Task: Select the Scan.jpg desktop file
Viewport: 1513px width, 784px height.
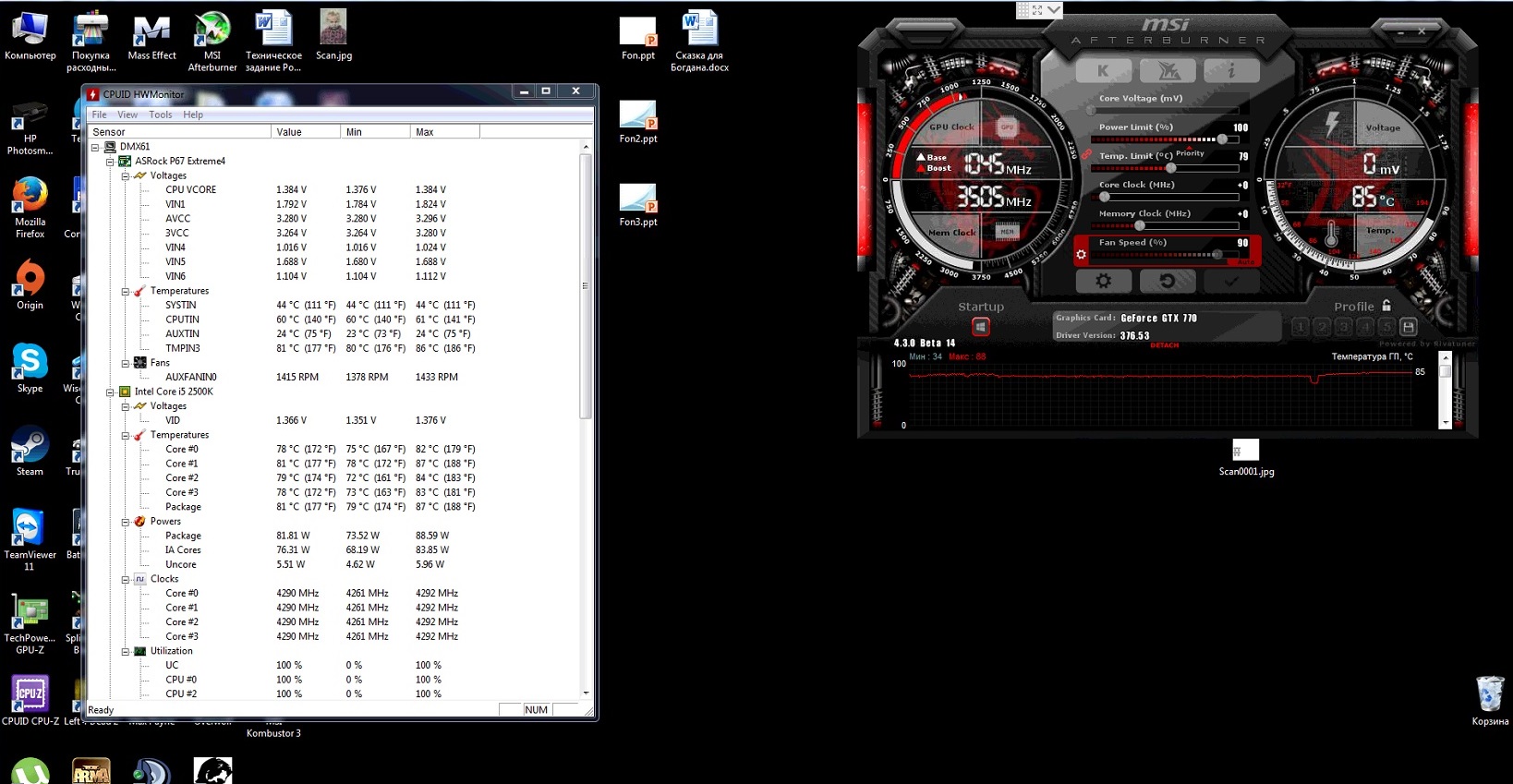Action: 333,36
